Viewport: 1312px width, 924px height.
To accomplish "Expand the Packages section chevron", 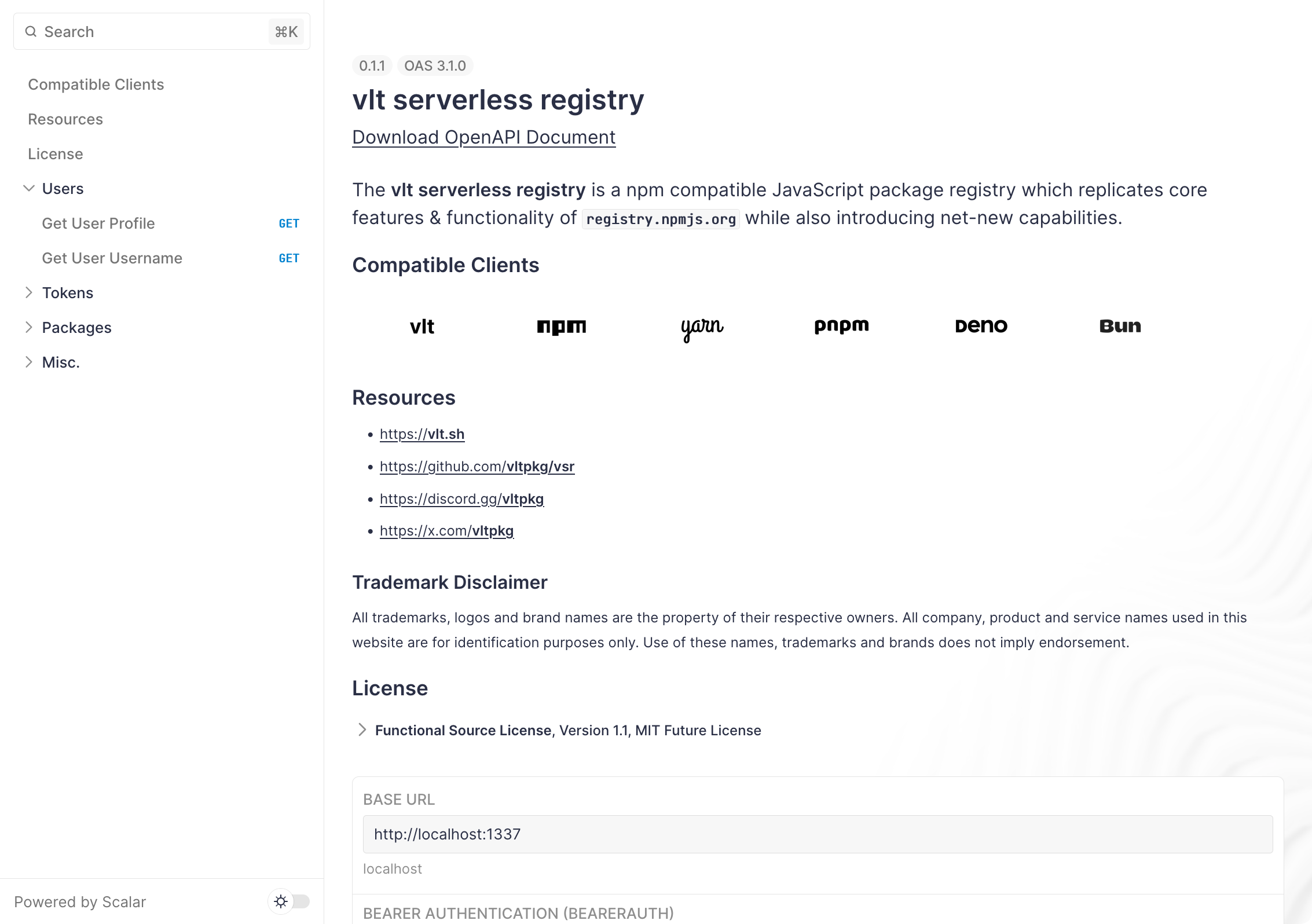I will coord(29,328).
